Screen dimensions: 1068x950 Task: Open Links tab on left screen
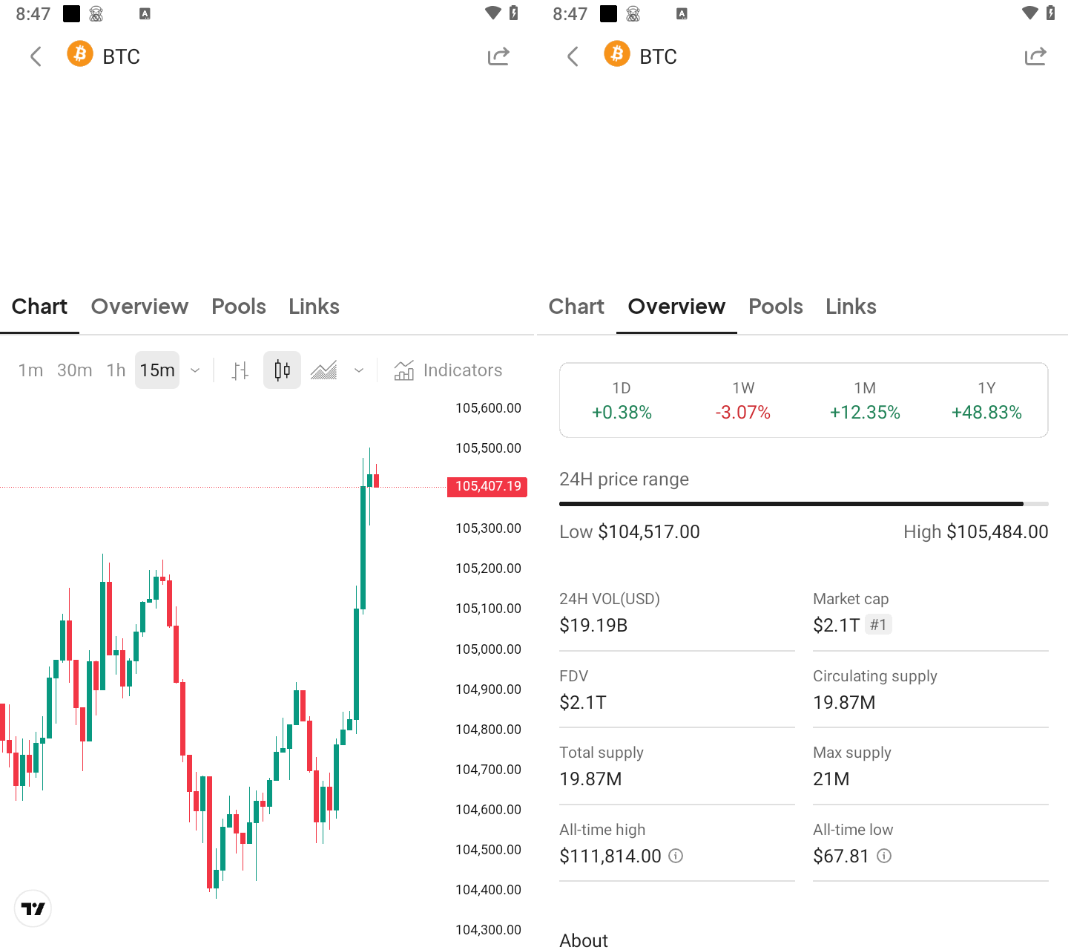(x=314, y=306)
